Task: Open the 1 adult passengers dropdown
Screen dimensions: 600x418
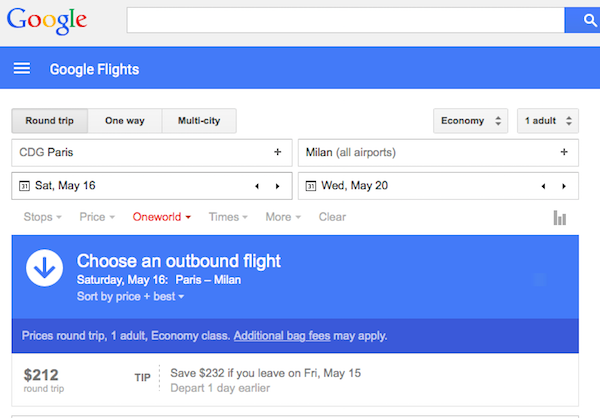Action: 548,121
